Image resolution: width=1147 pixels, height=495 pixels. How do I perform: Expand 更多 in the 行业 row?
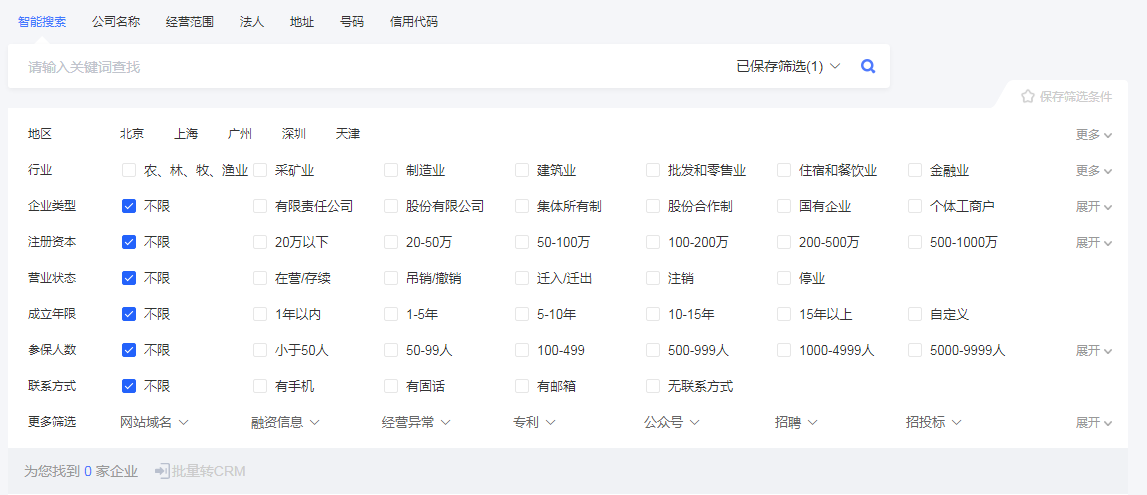pos(1094,170)
